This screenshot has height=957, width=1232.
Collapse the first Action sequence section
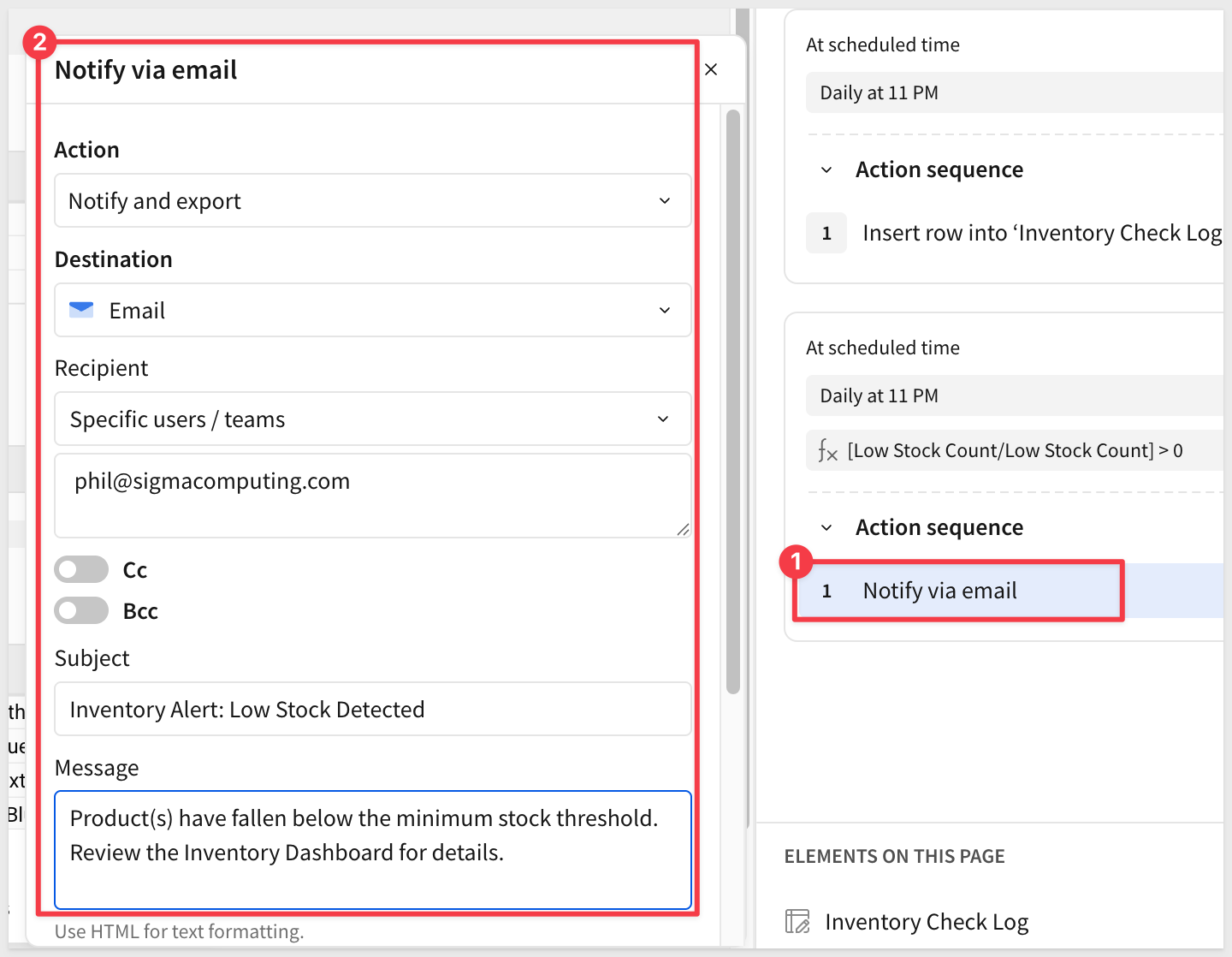coord(826,169)
